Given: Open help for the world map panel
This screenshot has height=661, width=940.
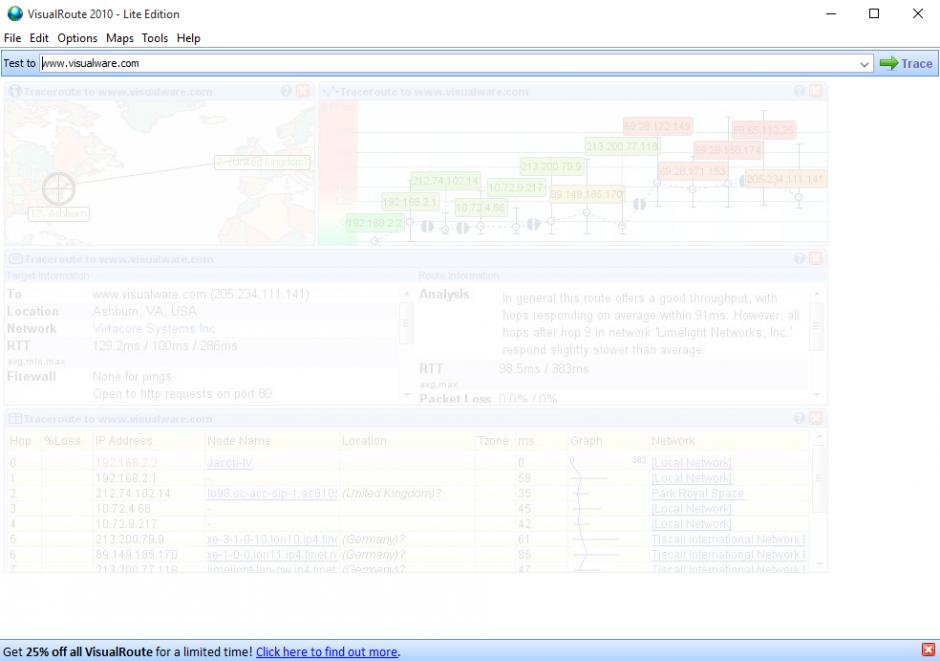Looking at the screenshot, I should click(x=286, y=91).
